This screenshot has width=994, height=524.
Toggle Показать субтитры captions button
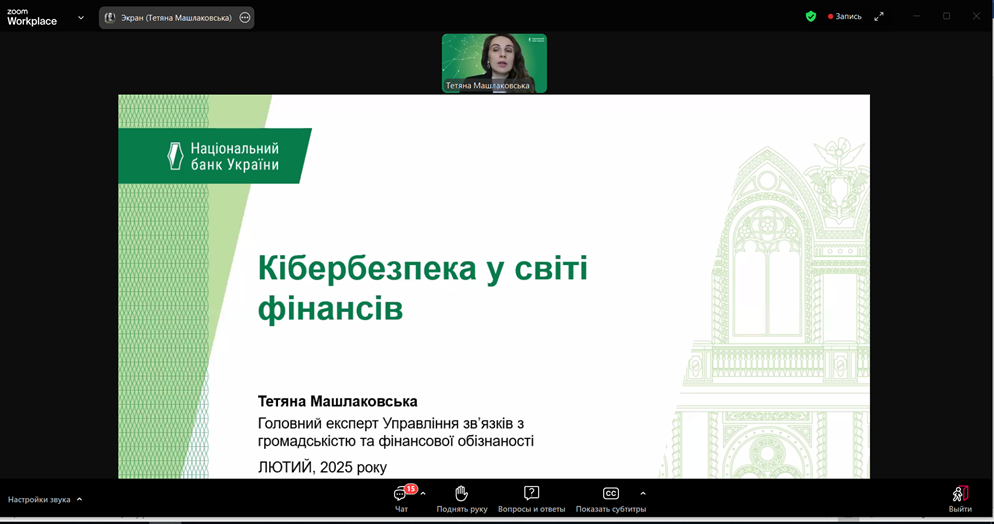click(x=610, y=499)
